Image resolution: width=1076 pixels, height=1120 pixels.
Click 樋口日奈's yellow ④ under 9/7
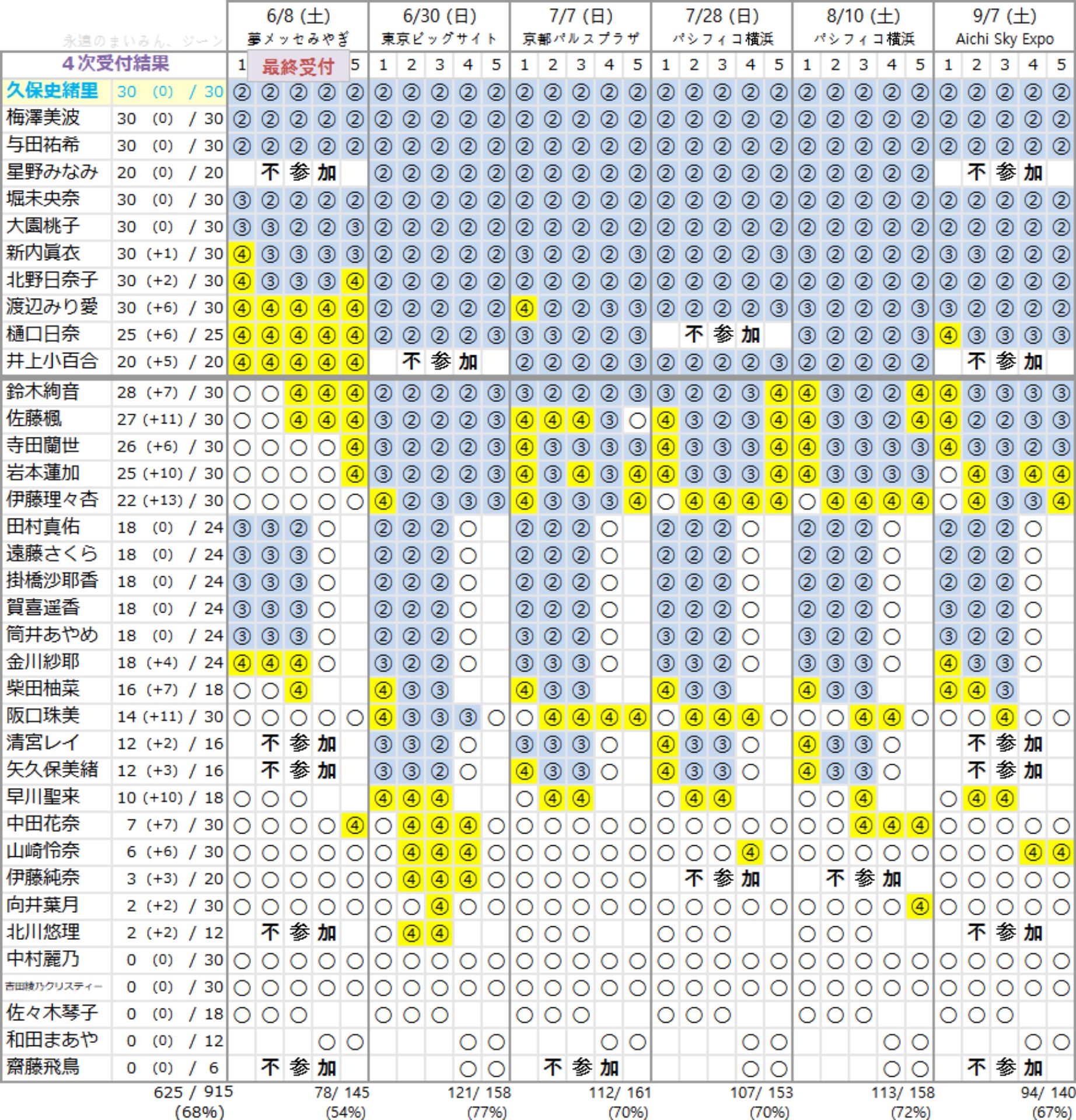(x=948, y=335)
